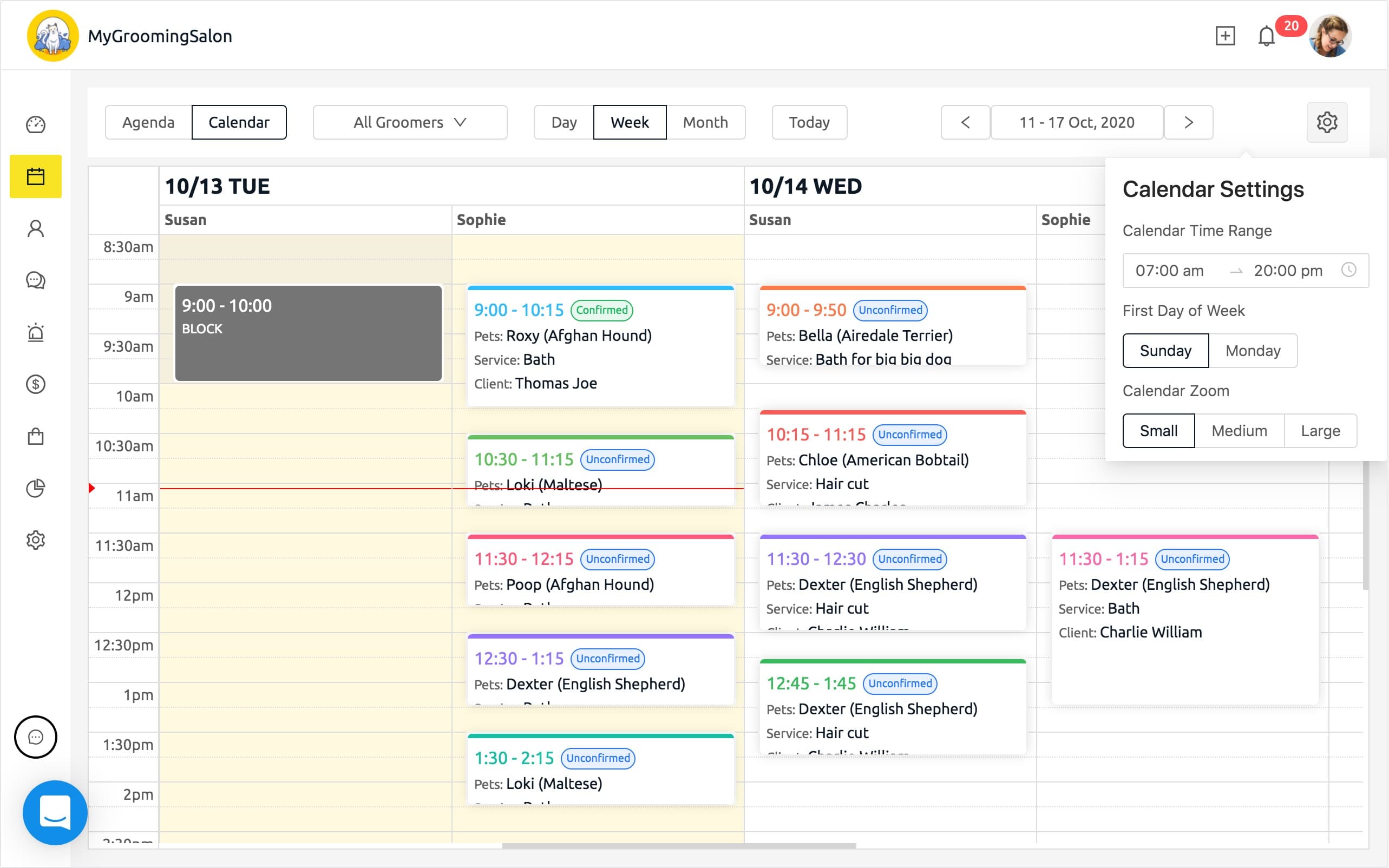
Task: Open the pie chart reports sidebar icon
Action: (36, 488)
